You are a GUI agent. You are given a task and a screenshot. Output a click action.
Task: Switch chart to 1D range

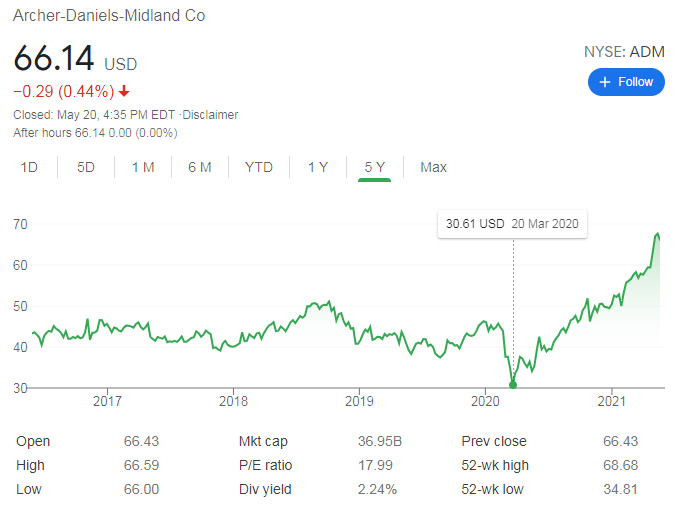(29, 167)
